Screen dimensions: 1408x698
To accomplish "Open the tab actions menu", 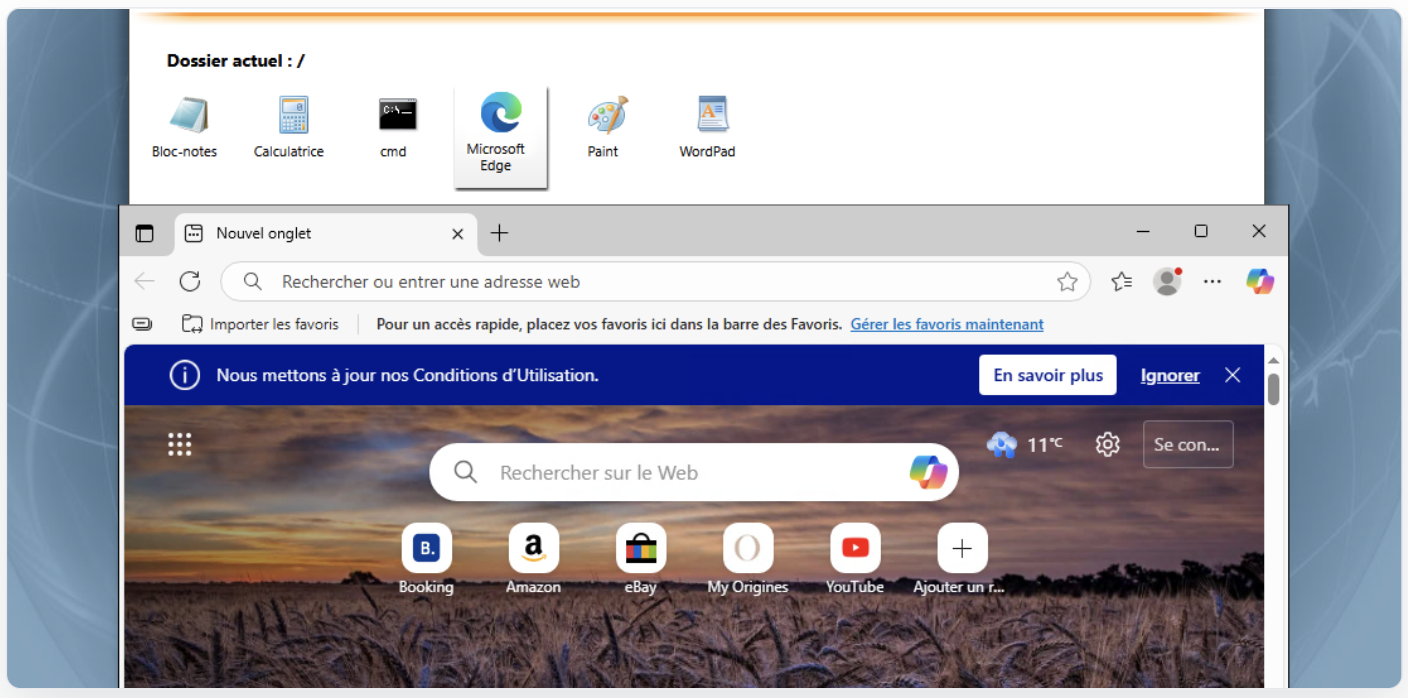I will [x=145, y=234].
